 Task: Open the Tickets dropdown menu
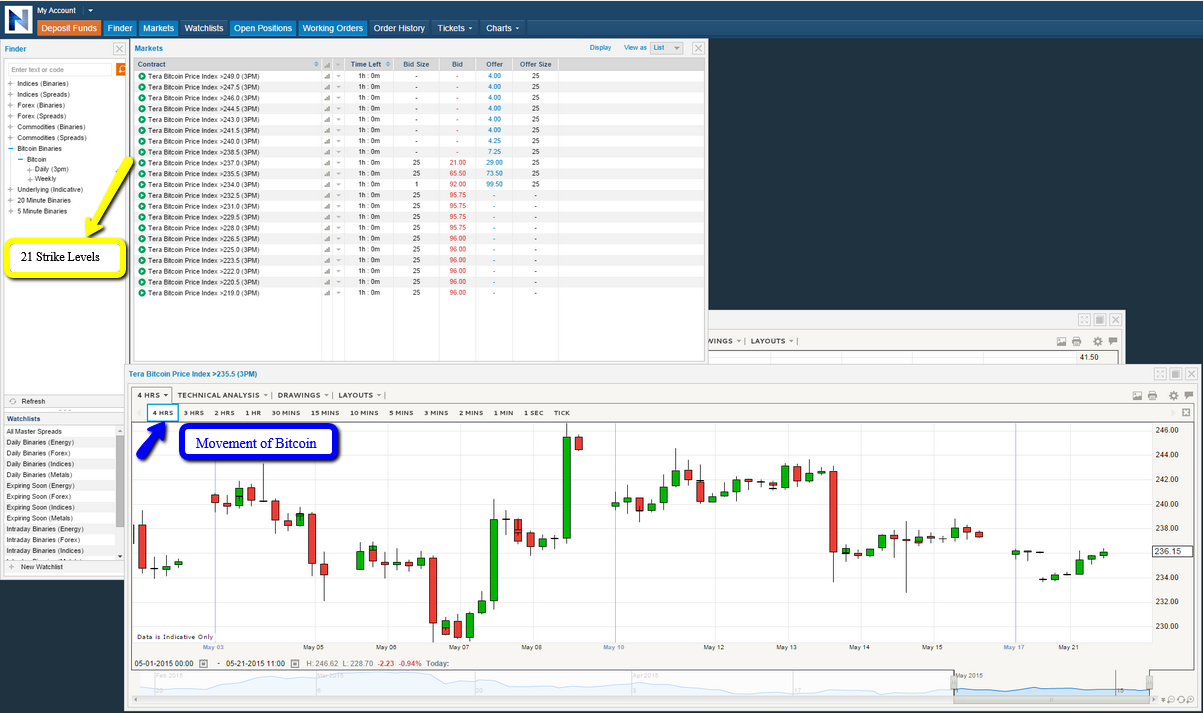[x=455, y=28]
